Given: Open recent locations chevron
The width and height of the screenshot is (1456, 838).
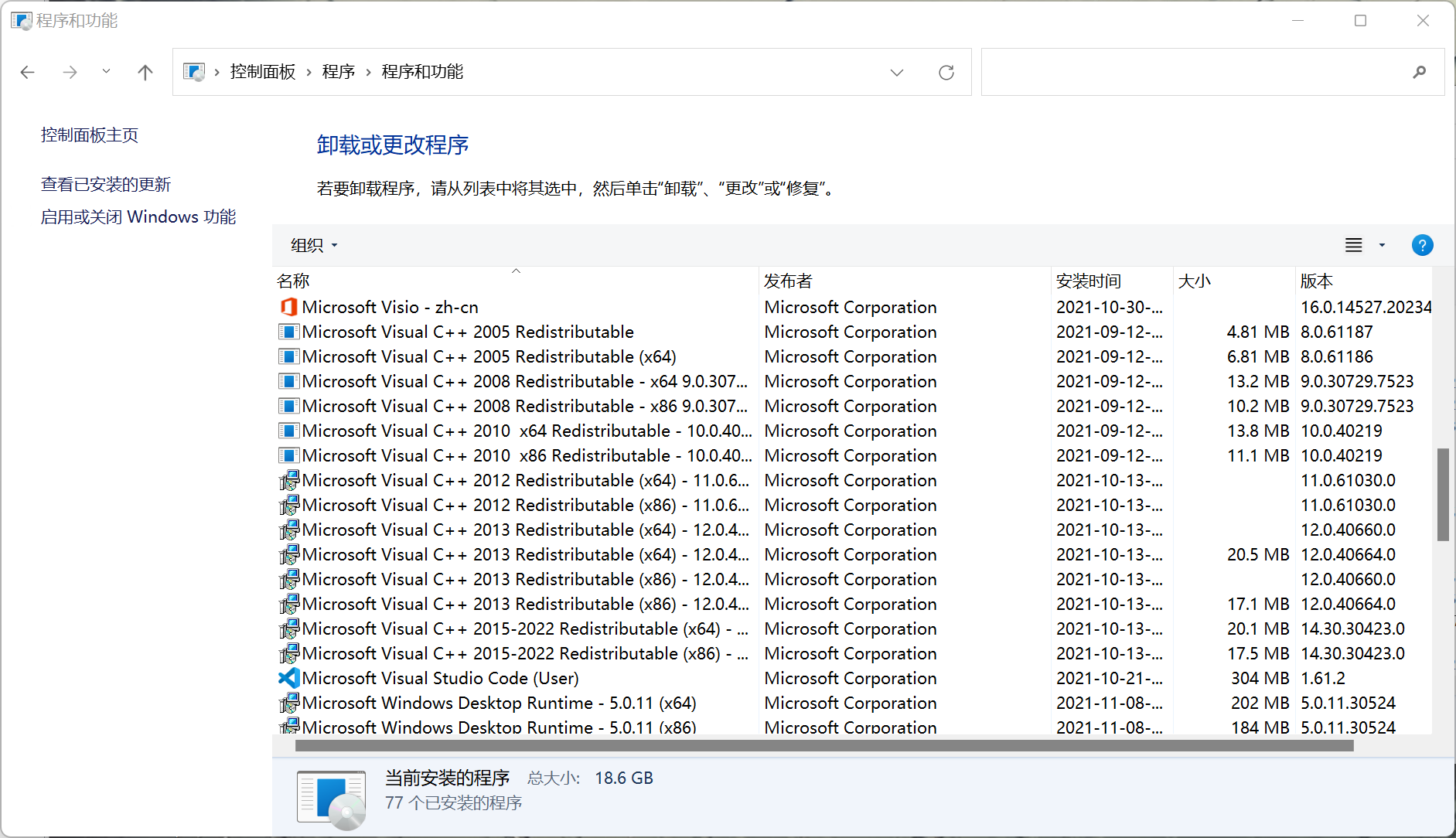Looking at the screenshot, I should tap(106, 71).
